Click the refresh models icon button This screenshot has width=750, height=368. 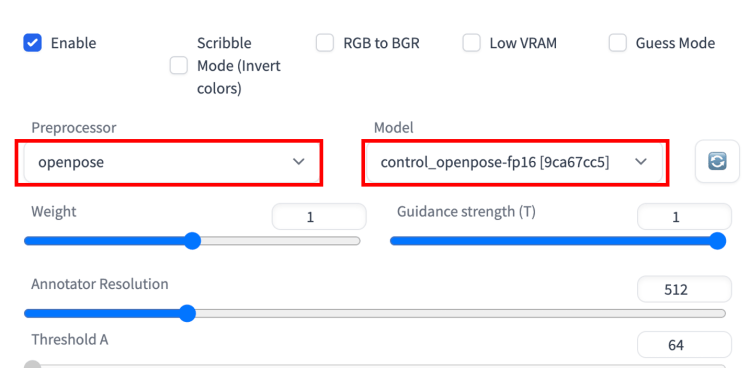tap(717, 161)
